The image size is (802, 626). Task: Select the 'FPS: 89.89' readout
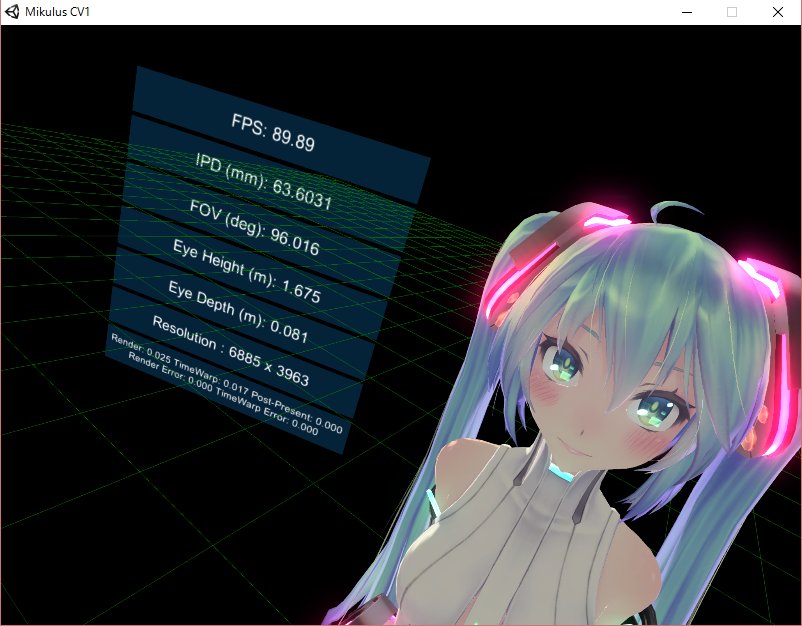click(x=273, y=133)
